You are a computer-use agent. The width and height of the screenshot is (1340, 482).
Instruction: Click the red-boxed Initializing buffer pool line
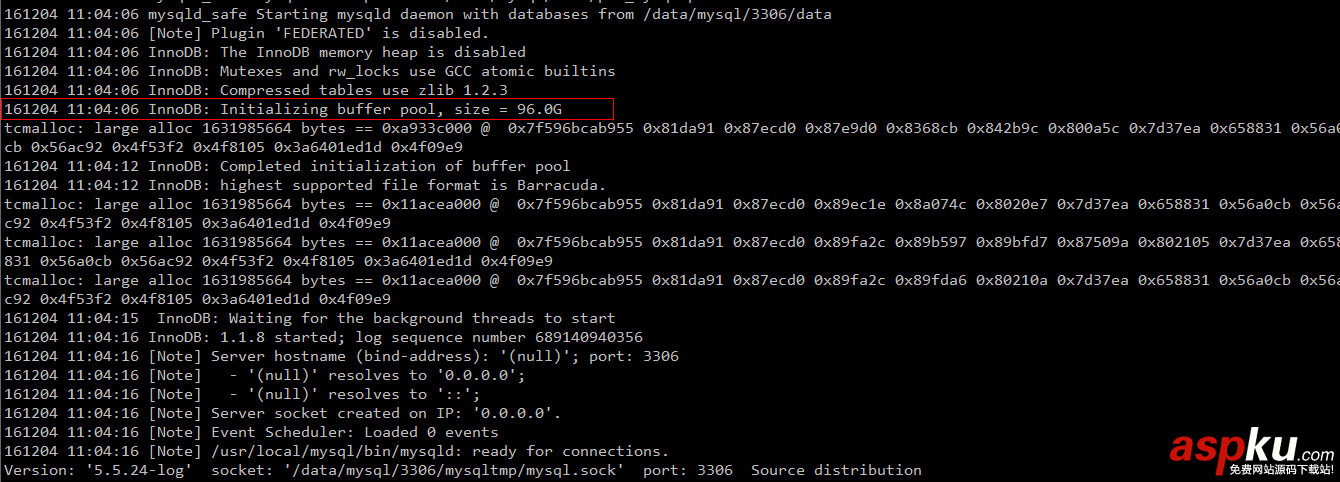tap(306, 109)
